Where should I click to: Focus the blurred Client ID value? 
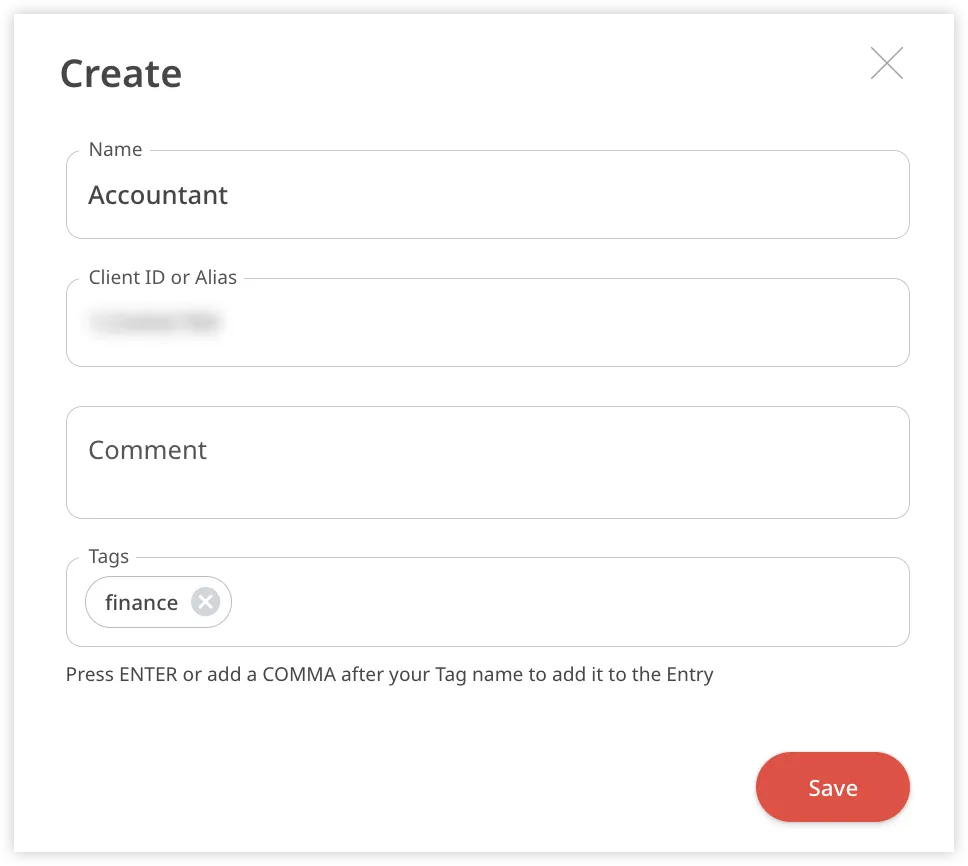155,322
